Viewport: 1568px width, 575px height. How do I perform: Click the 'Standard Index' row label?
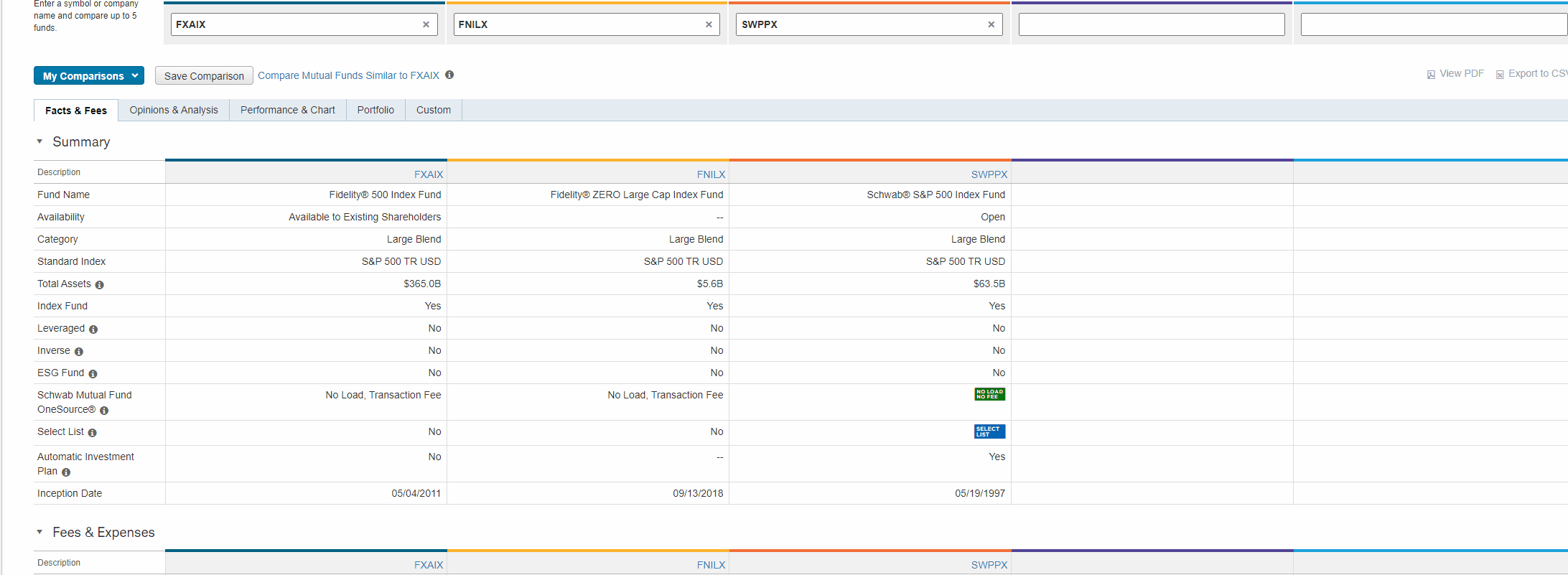(71, 261)
